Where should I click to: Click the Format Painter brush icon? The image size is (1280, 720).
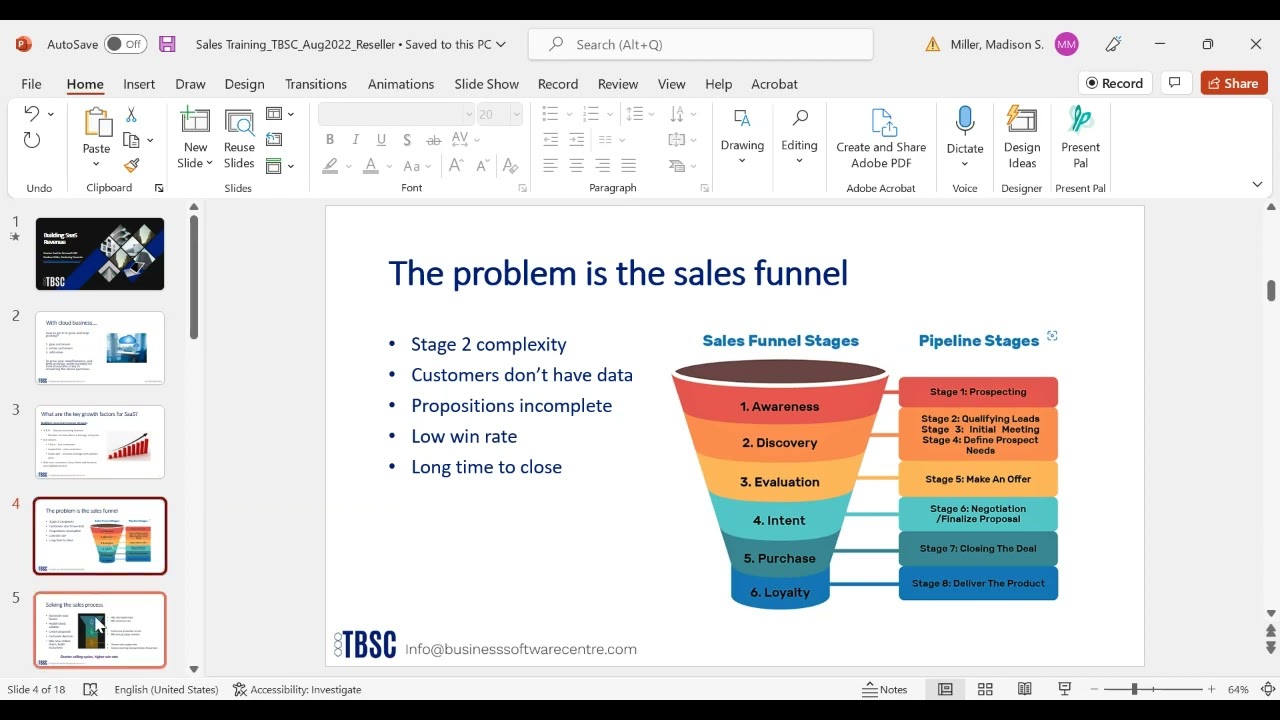131,166
